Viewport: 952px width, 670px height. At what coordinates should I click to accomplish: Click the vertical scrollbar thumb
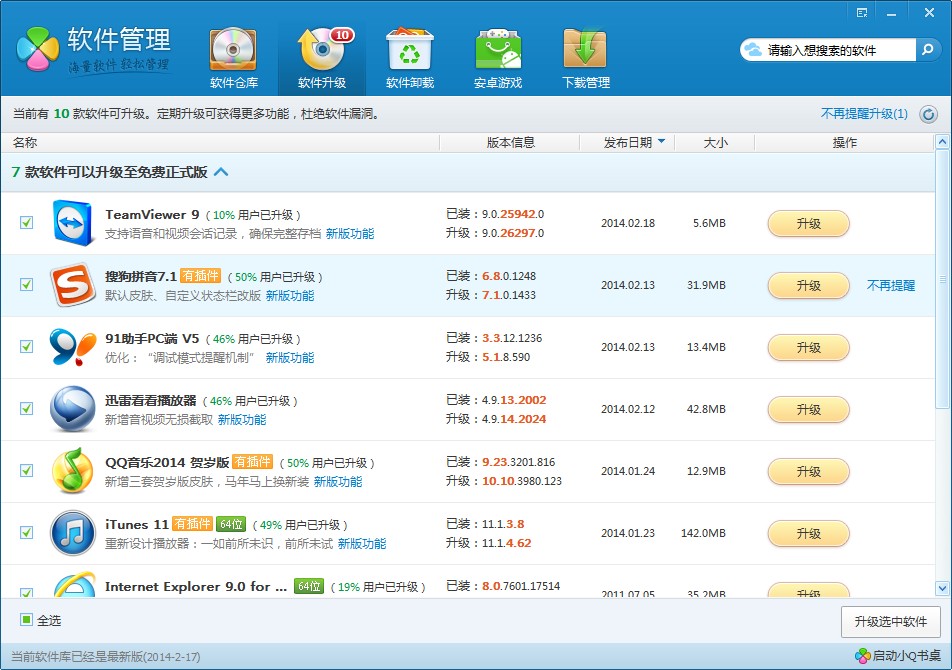click(x=942, y=279)
